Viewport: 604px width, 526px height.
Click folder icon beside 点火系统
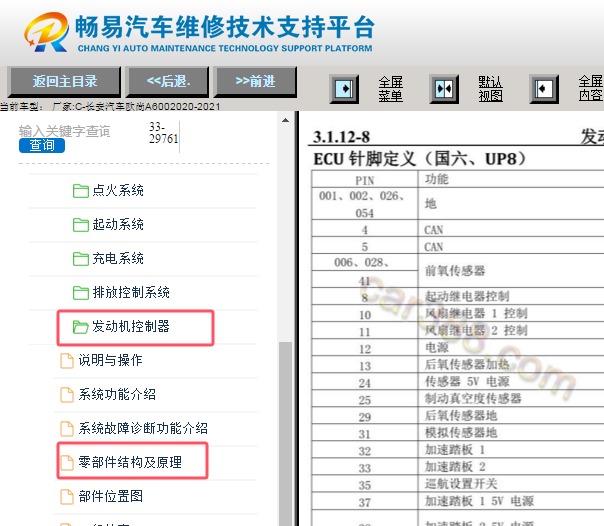[81, 191]
